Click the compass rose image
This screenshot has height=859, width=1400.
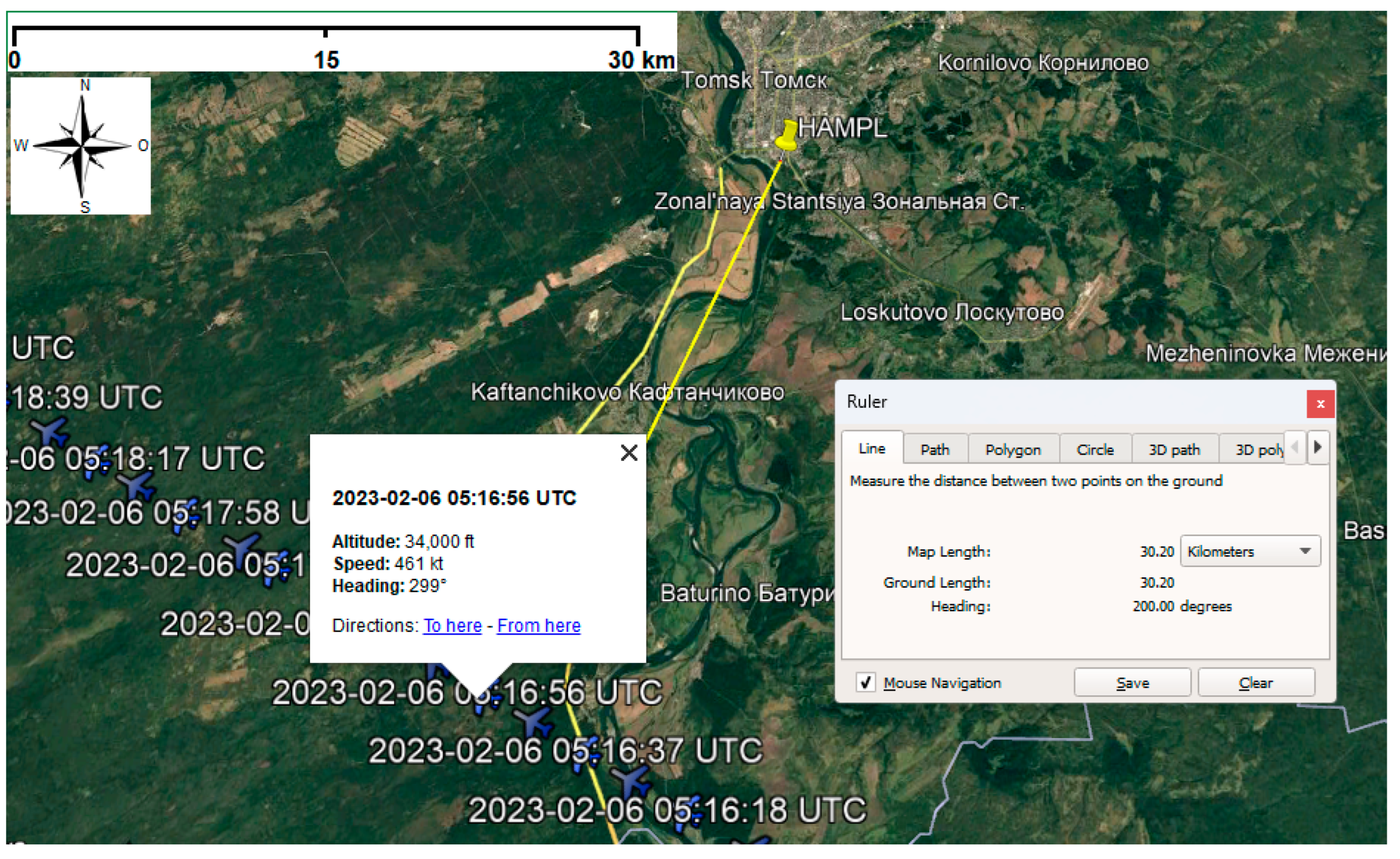point(80,146)
